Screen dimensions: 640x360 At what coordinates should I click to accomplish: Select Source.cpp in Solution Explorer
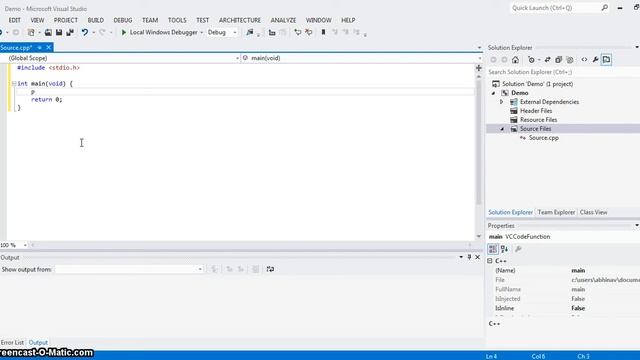coord(544,138)
